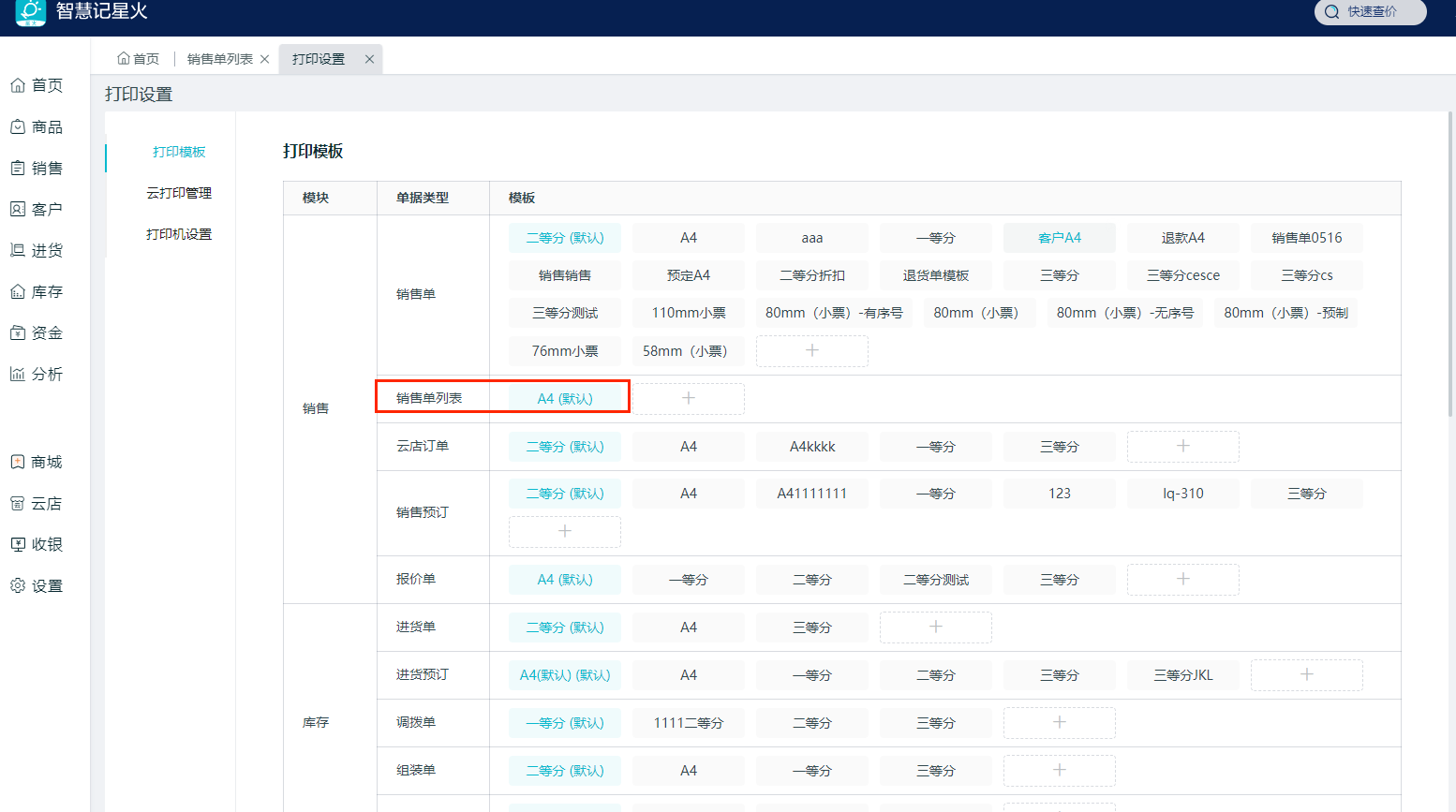Select the 58mm（小票）template
This screenshot has width=1456, height=812.
point(689,351)
